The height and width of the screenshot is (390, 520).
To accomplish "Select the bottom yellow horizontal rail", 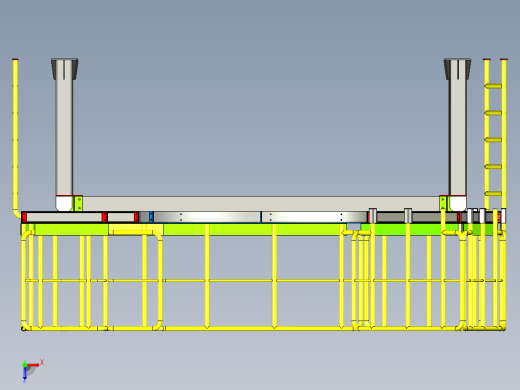I will pyautogui.click(x=263, y=328).
